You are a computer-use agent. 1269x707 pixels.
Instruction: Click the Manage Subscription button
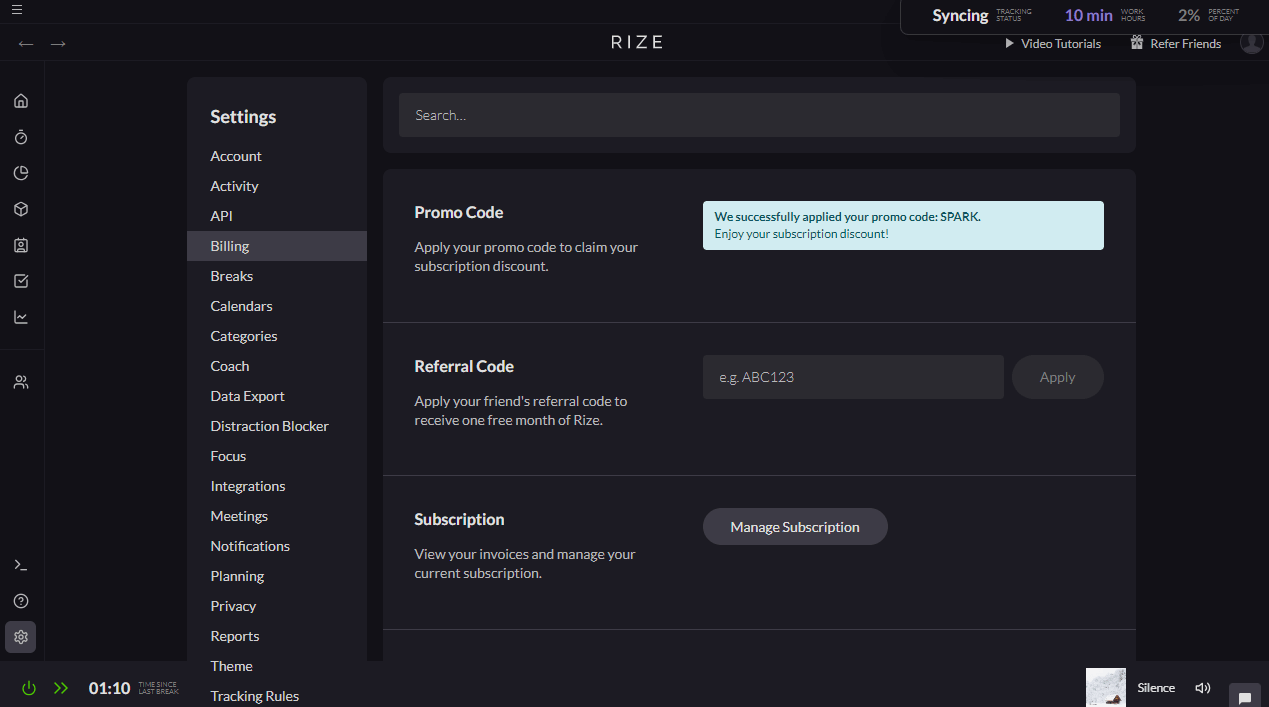point(795,527)
